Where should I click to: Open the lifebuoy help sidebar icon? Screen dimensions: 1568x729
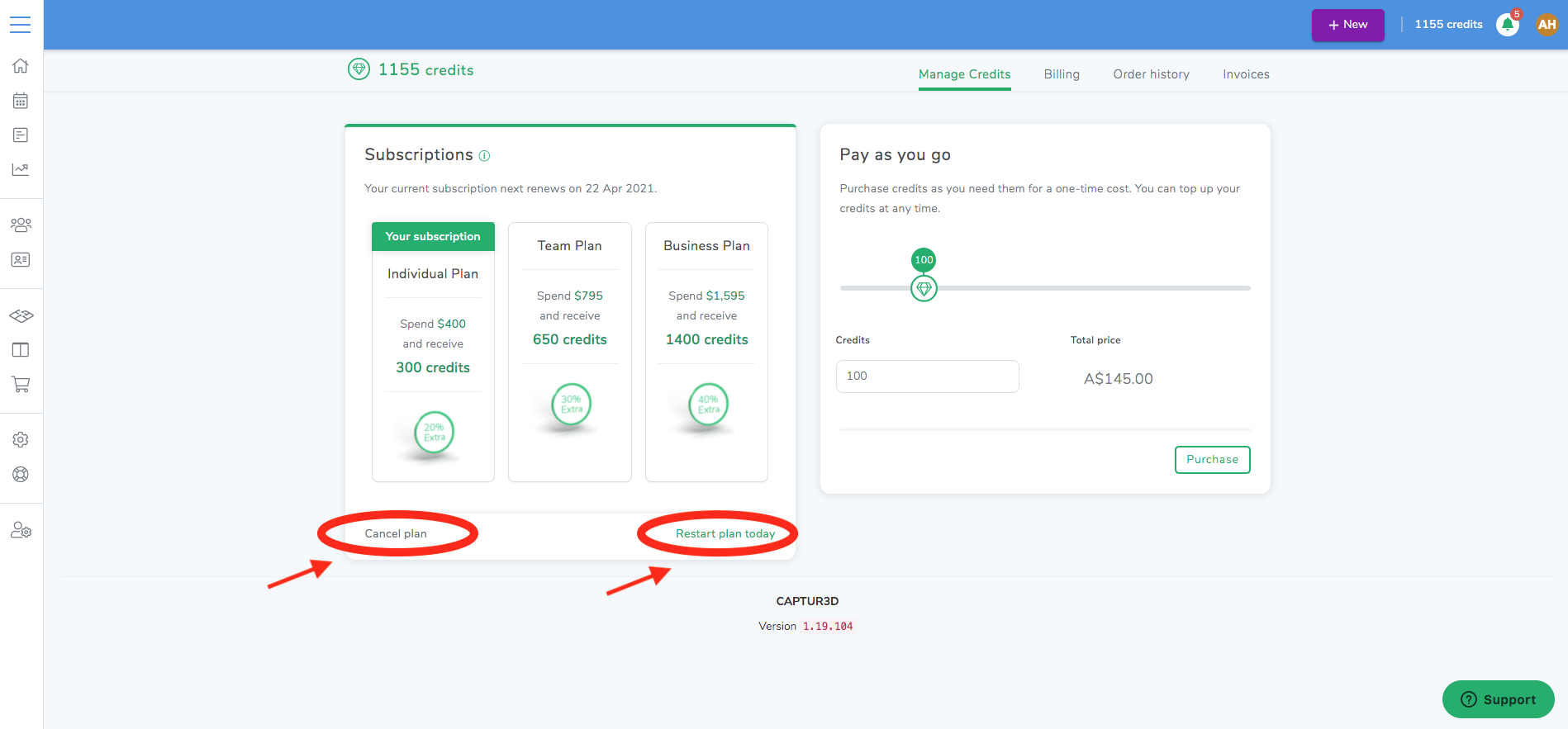click(x=21, y=475)
